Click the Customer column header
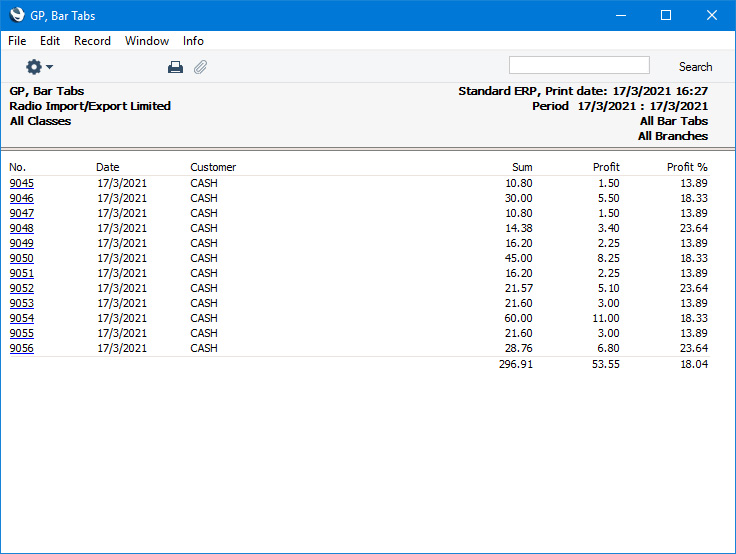This screenshot has width=736, height=554. [213, 167]
